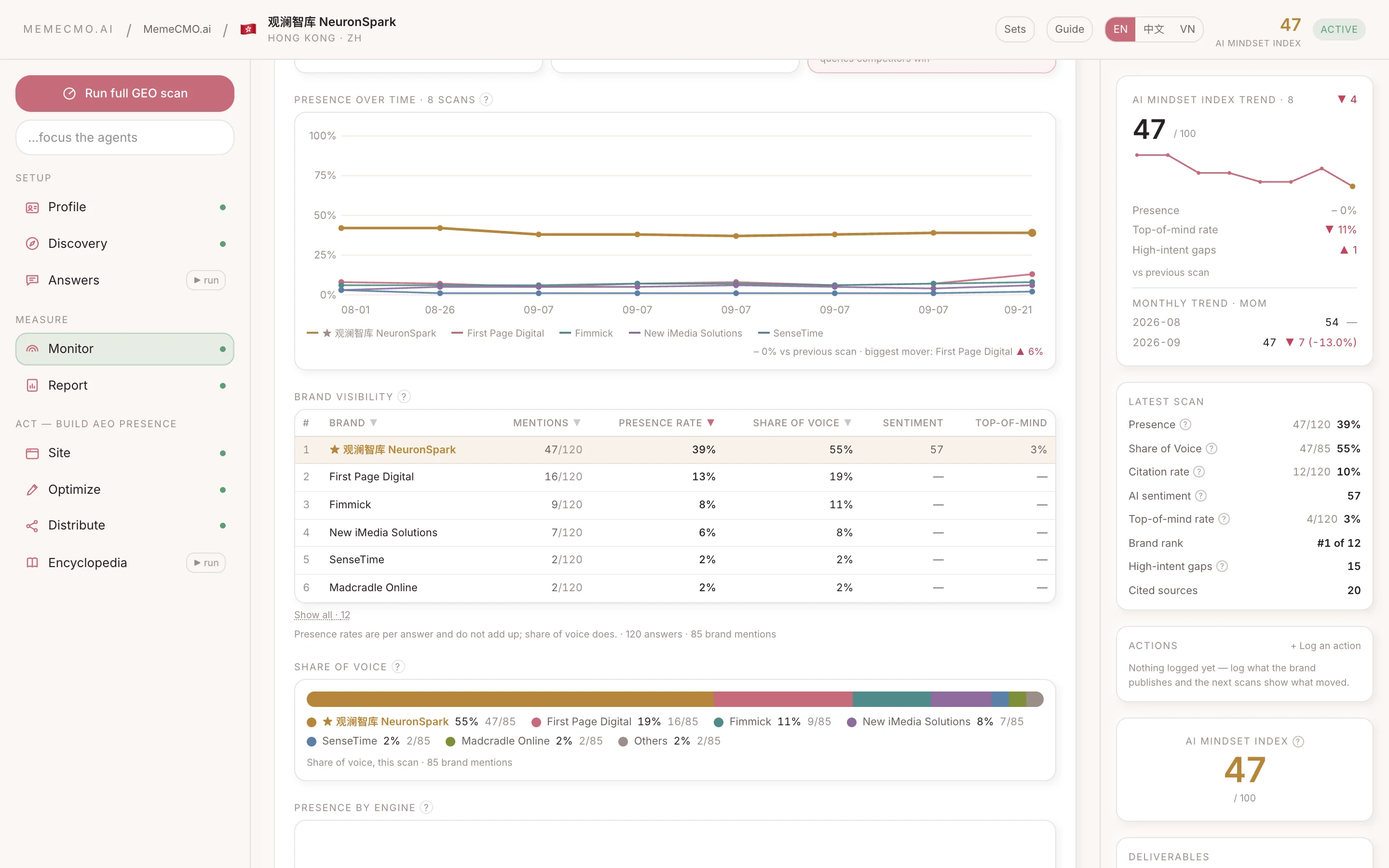The height and width of the screenshot is (868, 1389).
Task: Click the Encyclopedia book icon
Action: tap(32, 563)
